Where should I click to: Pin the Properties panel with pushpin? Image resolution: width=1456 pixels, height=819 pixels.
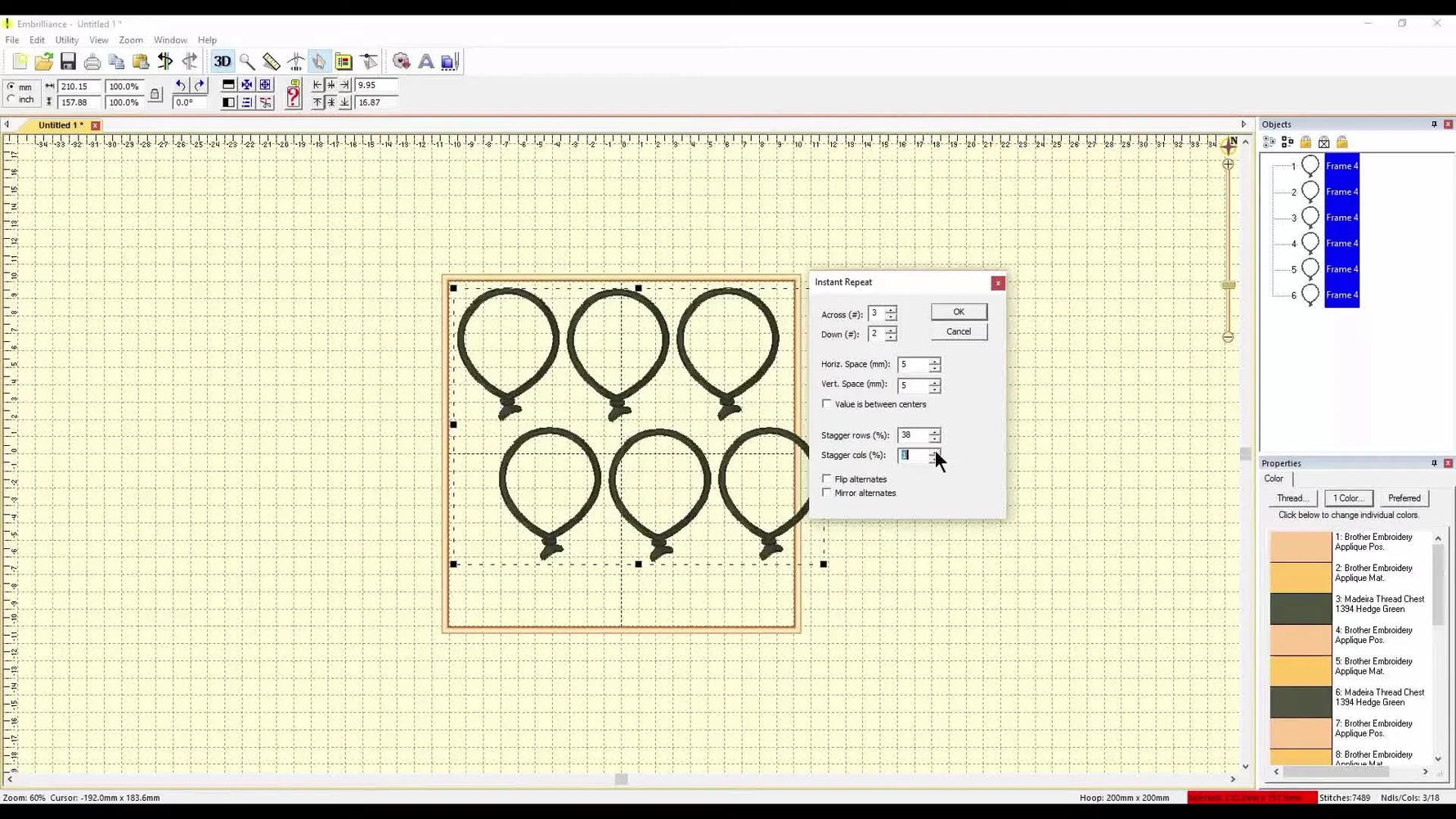pos(1433,463)
